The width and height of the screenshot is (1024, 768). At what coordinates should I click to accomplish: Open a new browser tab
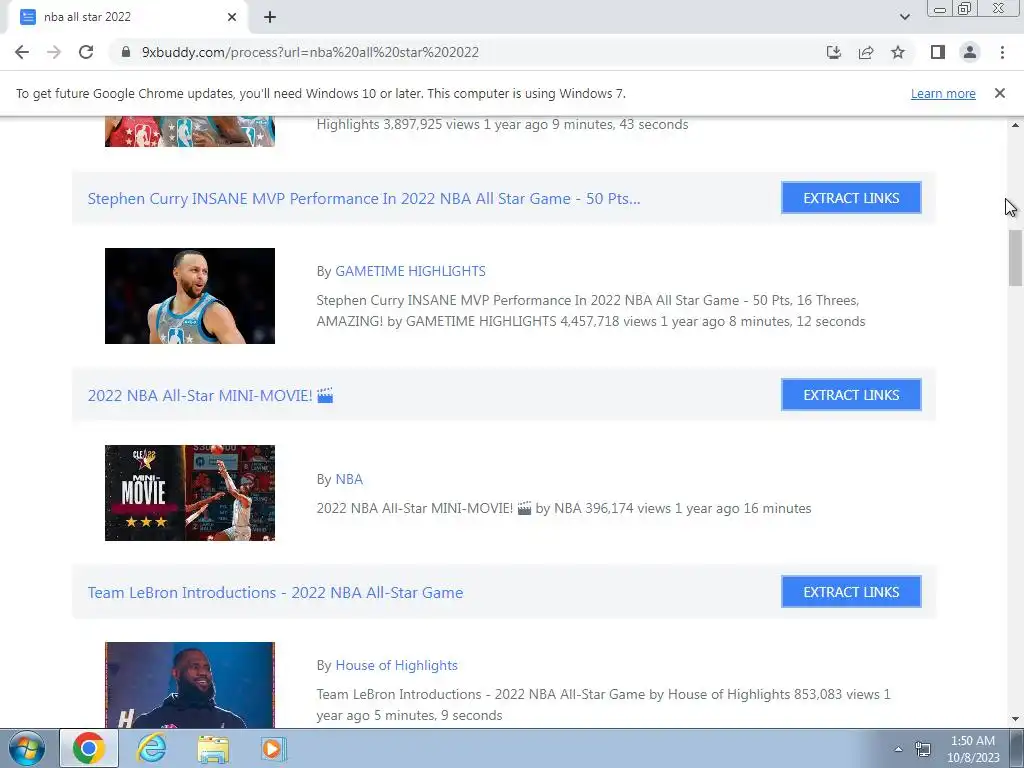270,17
